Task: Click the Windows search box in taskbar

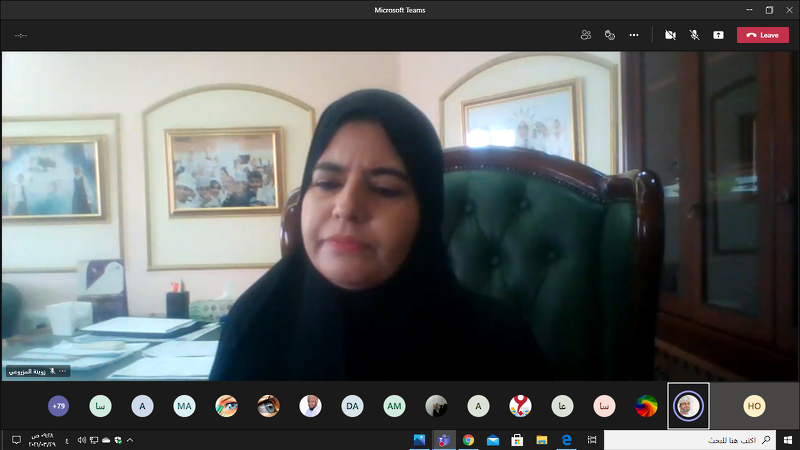Action: [x=700, y=440]
